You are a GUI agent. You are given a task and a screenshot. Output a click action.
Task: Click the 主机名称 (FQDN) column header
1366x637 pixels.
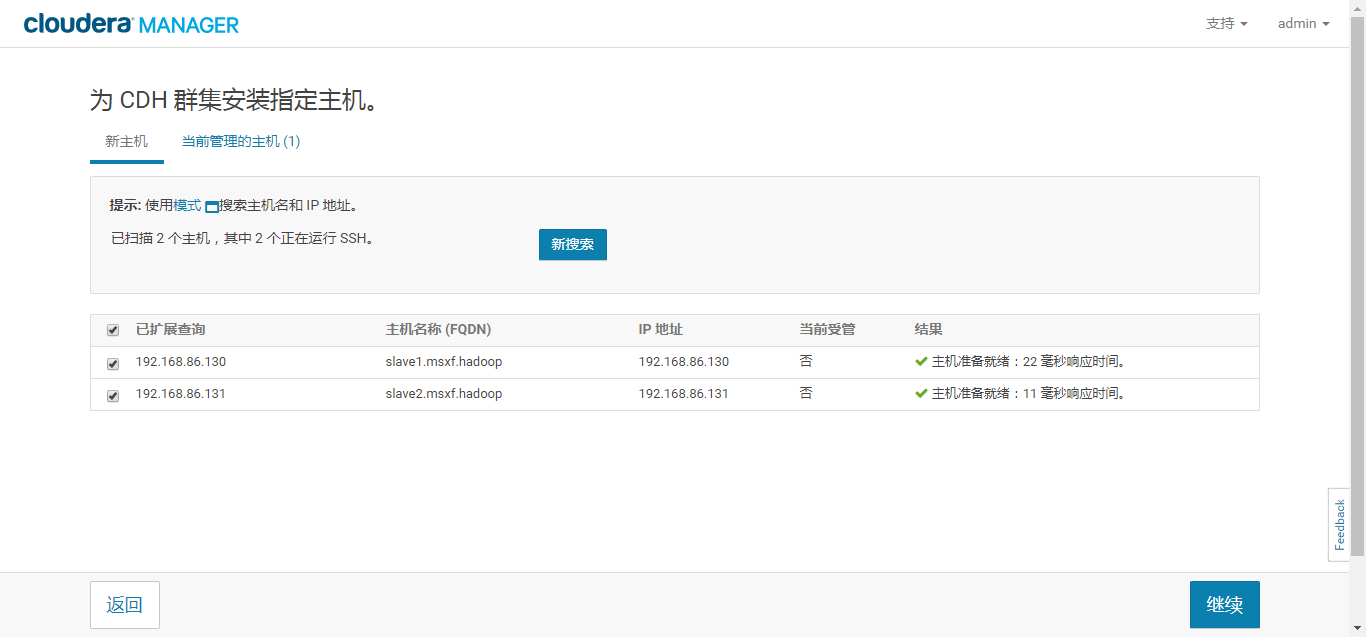[438, 330]
